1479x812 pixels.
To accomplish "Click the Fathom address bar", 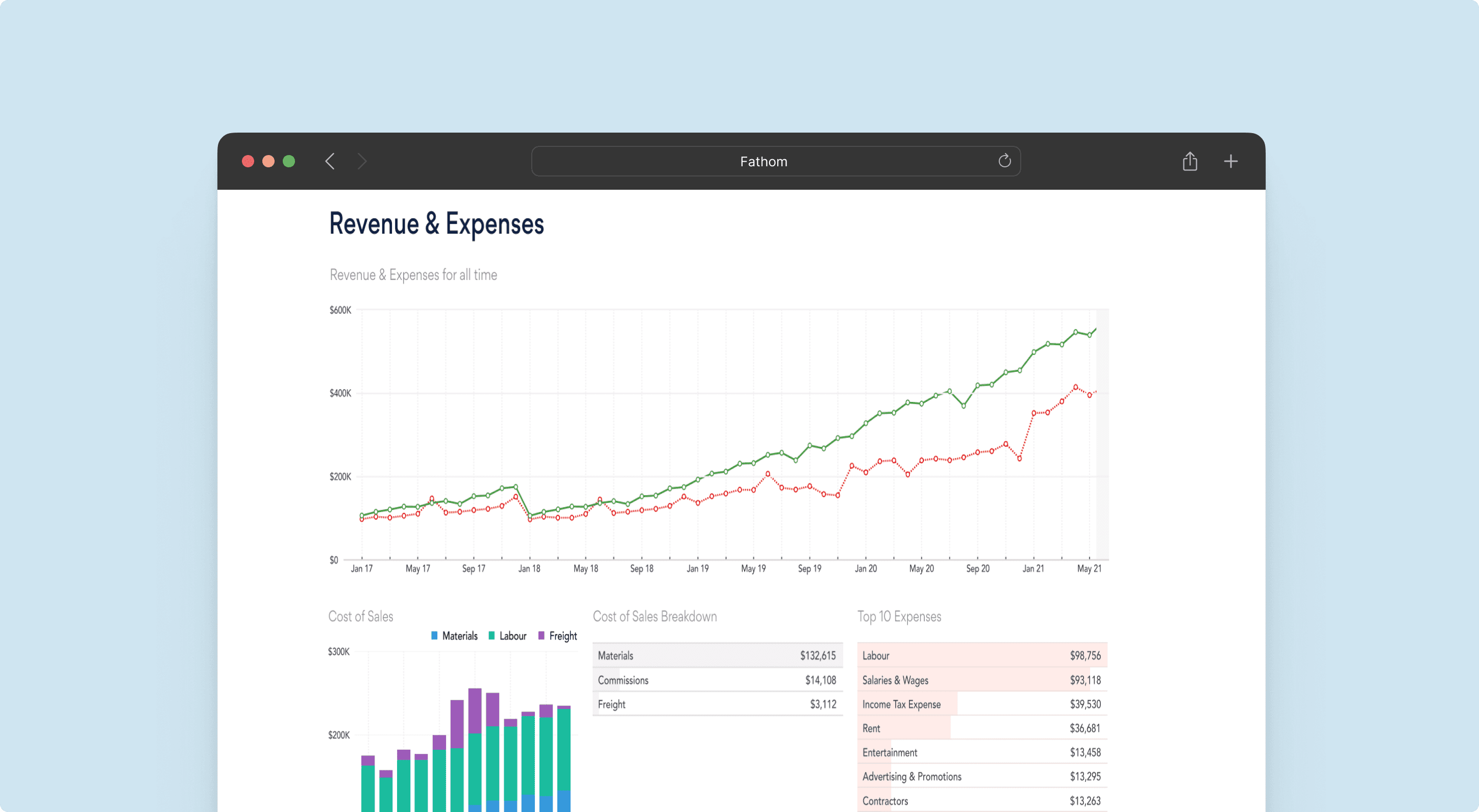I will [x=776, y=161].
